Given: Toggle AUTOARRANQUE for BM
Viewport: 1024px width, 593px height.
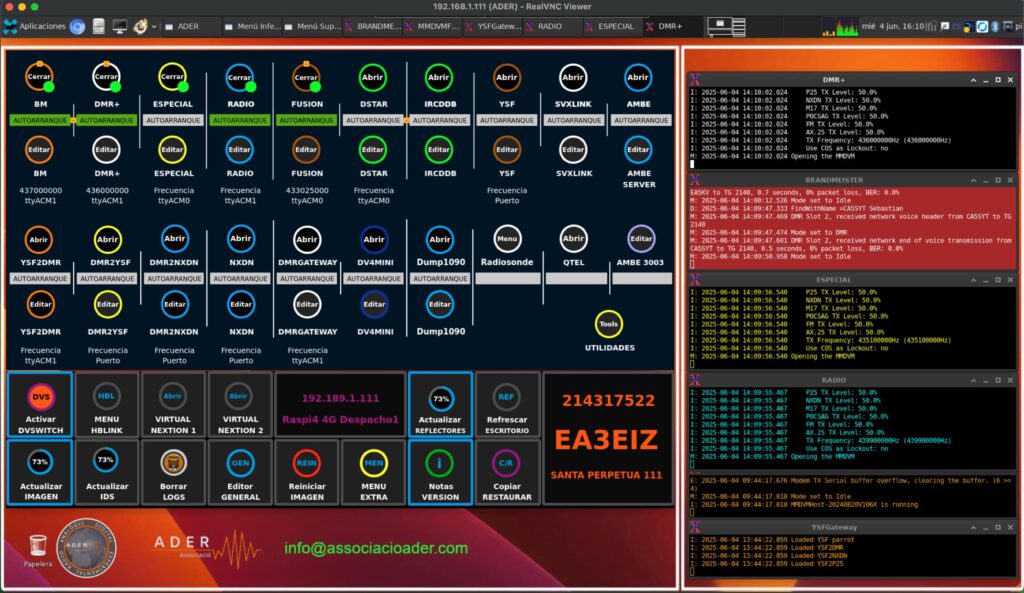Looking at the screenshot, I should (x=40, y=120).
